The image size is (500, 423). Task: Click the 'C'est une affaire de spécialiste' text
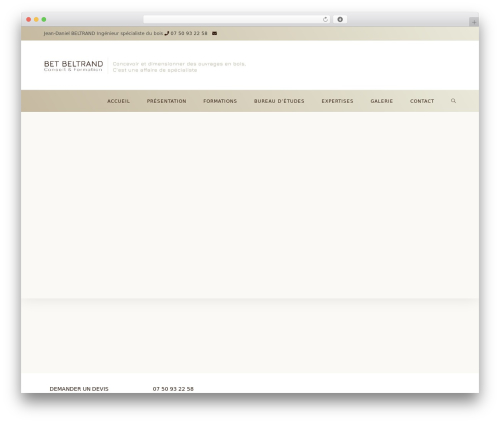(155, 70)
